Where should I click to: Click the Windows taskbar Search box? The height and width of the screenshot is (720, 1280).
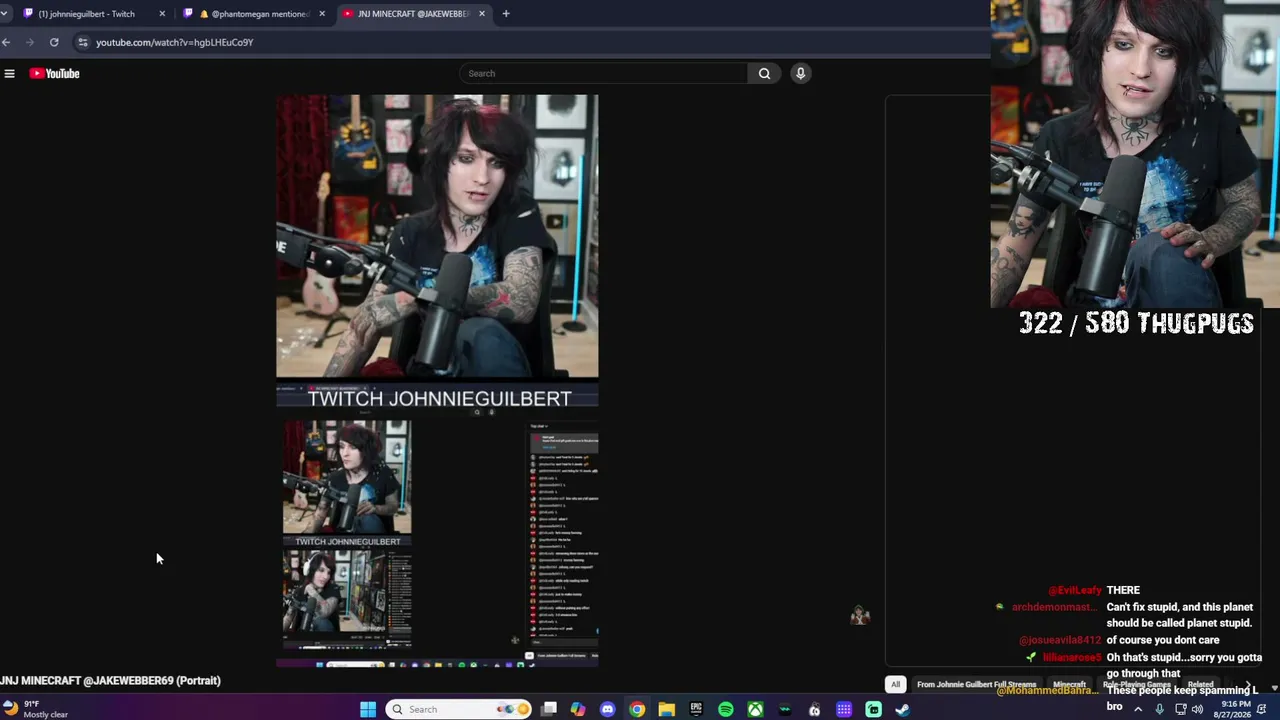(460, 710)
